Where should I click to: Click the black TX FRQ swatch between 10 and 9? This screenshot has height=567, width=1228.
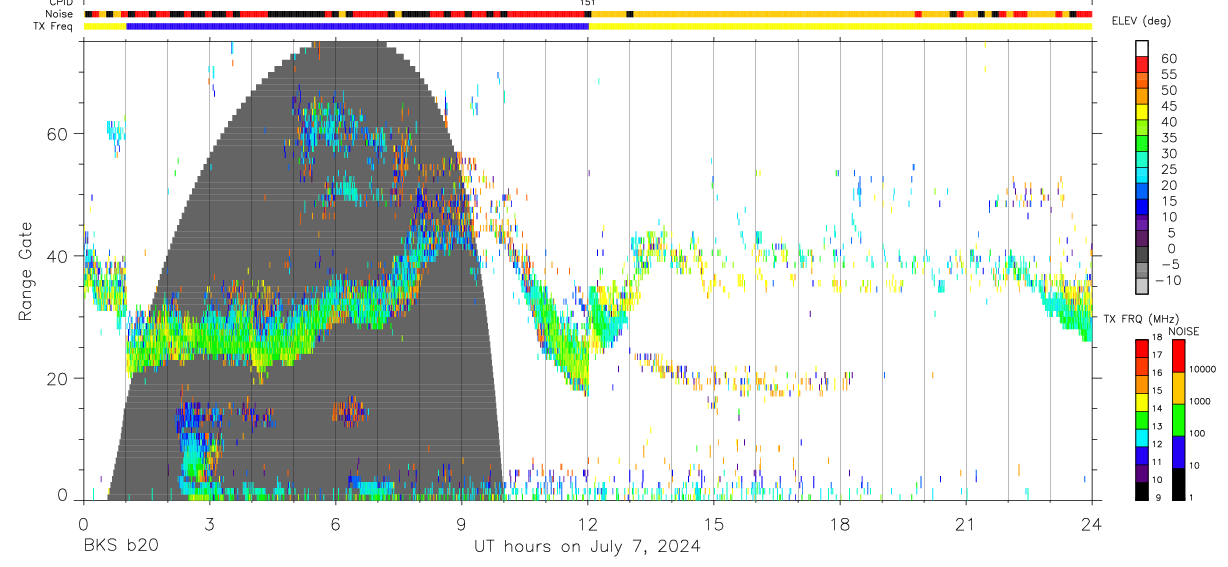tap(1141, 491)
